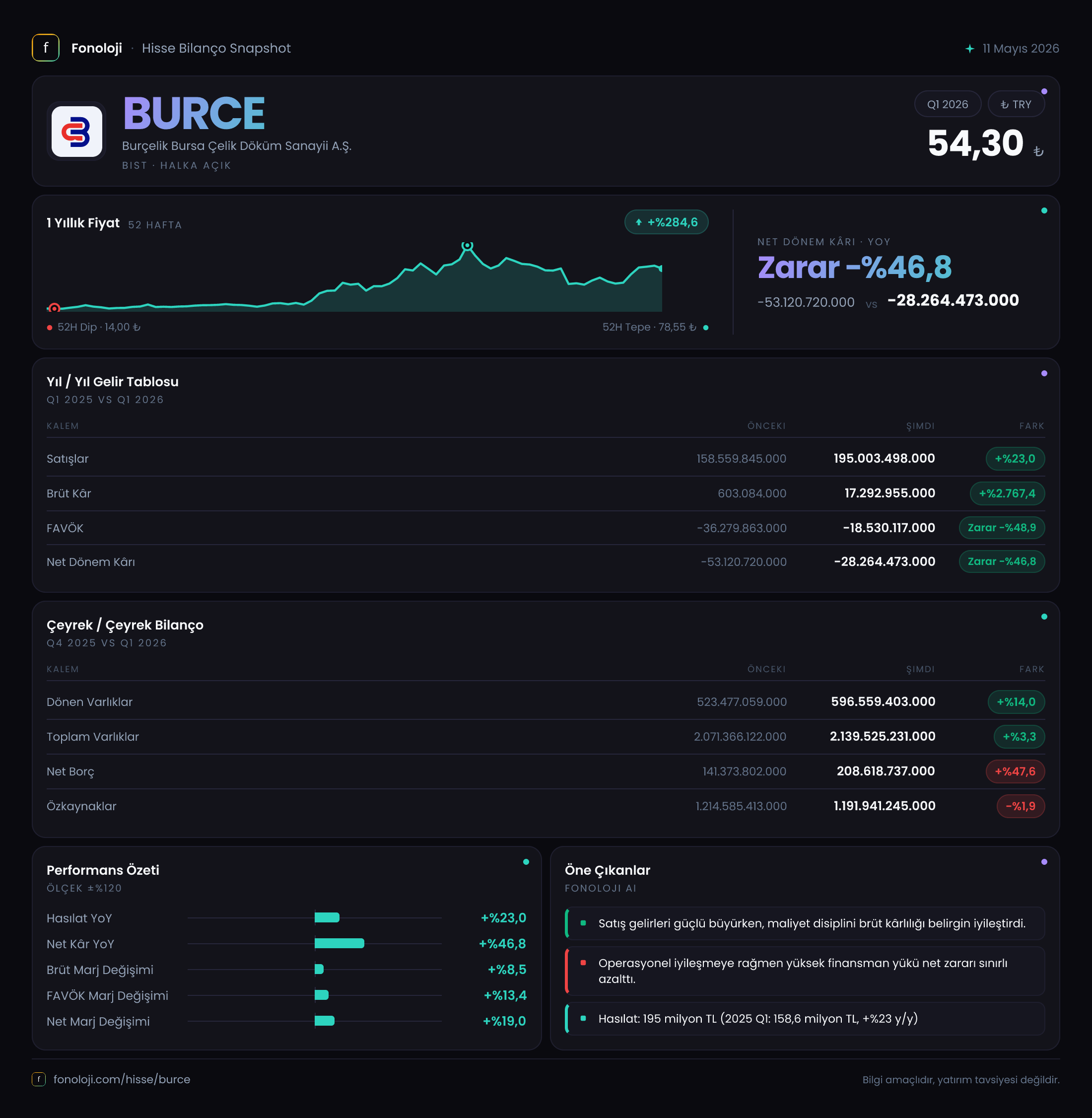The image size is (1092, 1118).
Task: Click the BURCE ticker title
Action: (x=194, y=113)
